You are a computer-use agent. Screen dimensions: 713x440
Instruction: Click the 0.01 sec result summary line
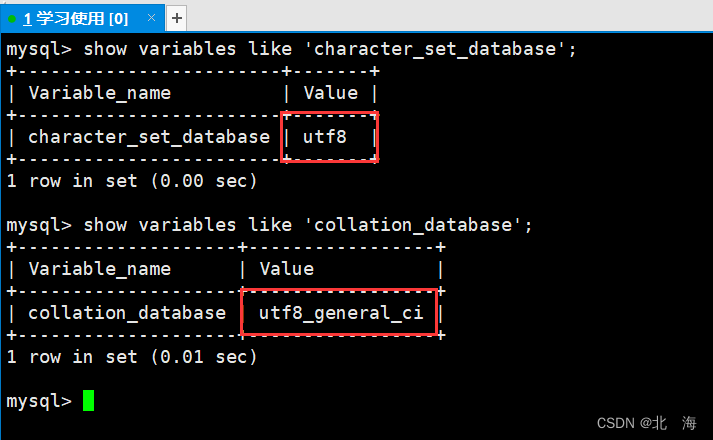tap(132, 357)
